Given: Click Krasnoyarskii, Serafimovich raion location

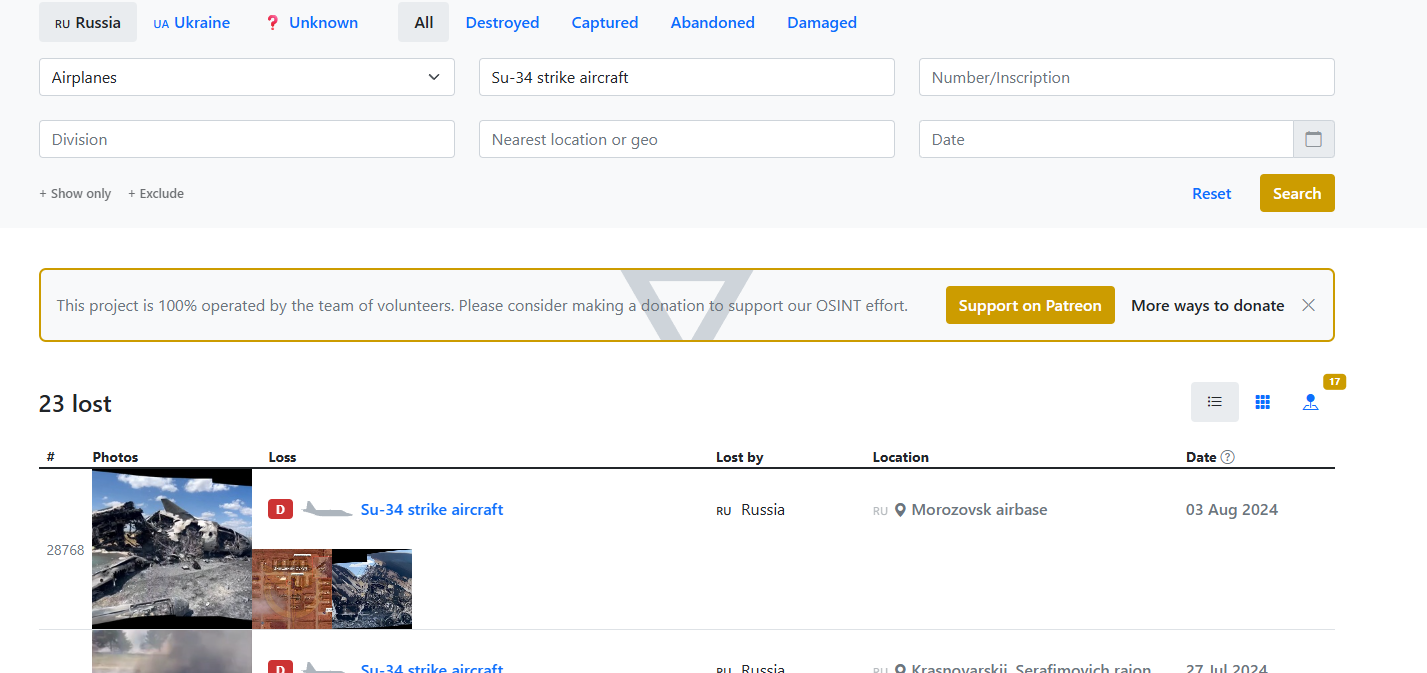Looking at the screenshot, I should tap(1031, 668).
